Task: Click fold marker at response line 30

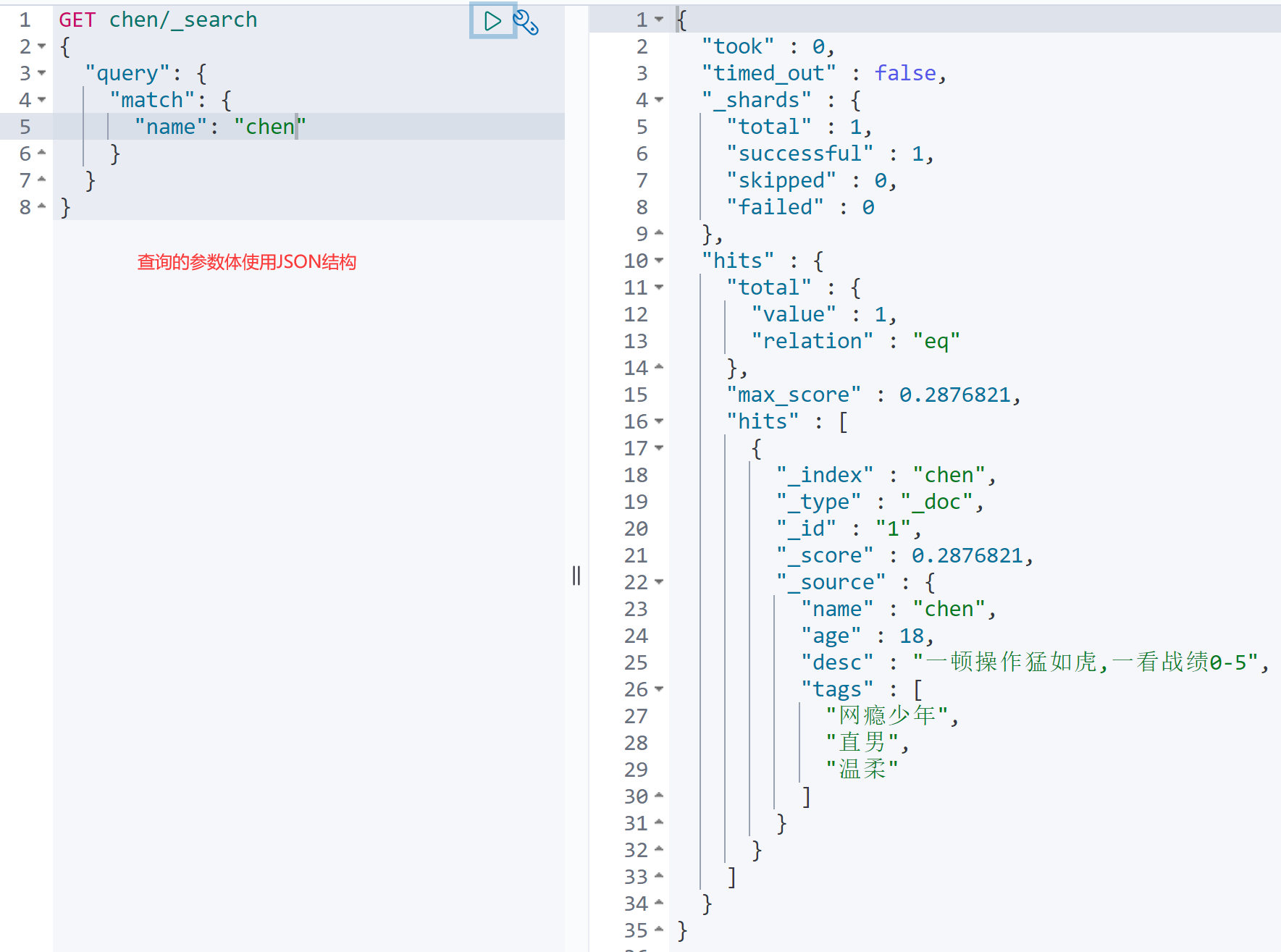Action: tap(659, 796)
